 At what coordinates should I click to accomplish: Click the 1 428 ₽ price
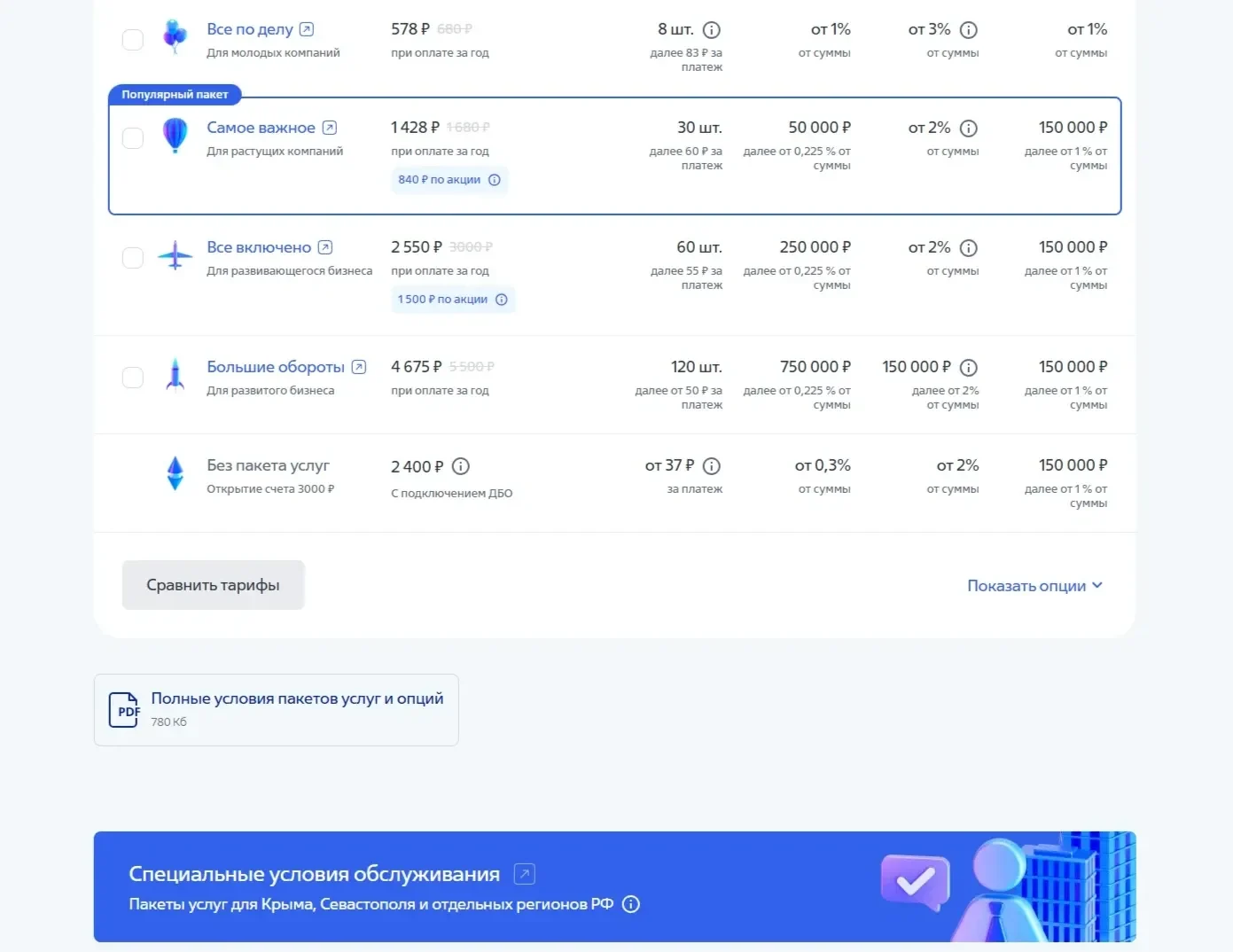[415, 128]
